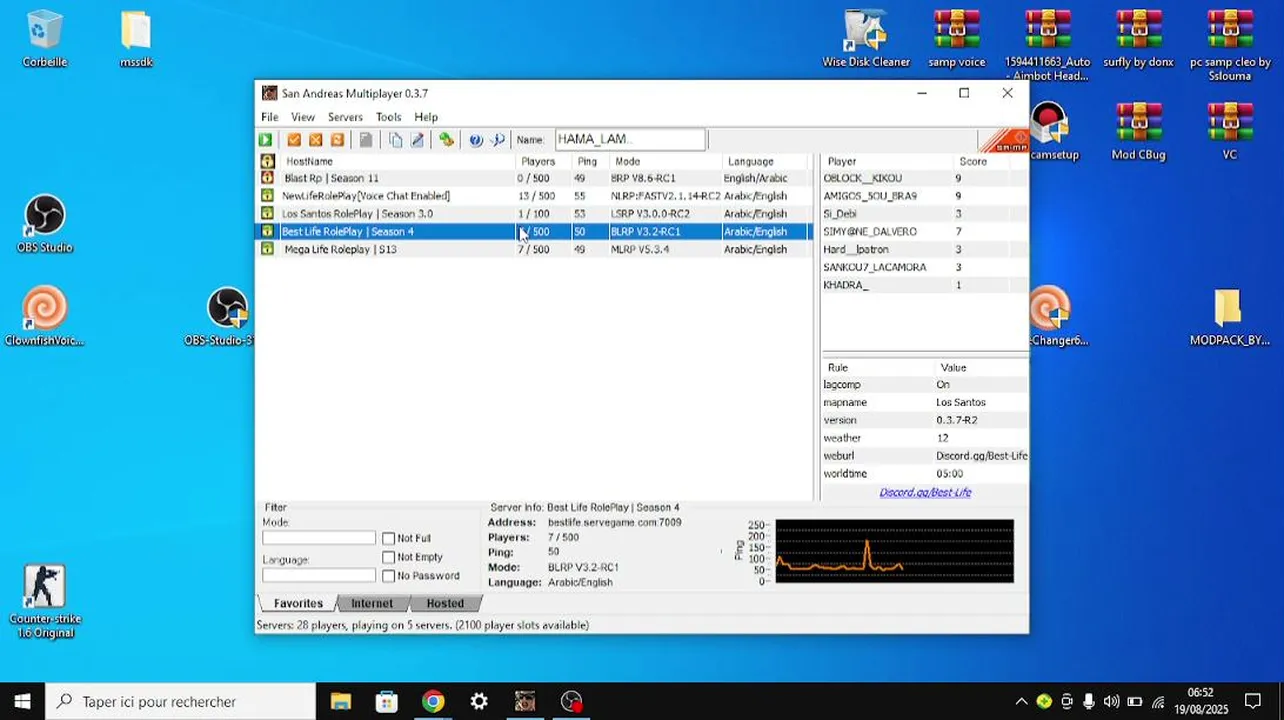Click the Refresh Server orange icon
This screenshot has height=720, width=1284.
[338, 140]
